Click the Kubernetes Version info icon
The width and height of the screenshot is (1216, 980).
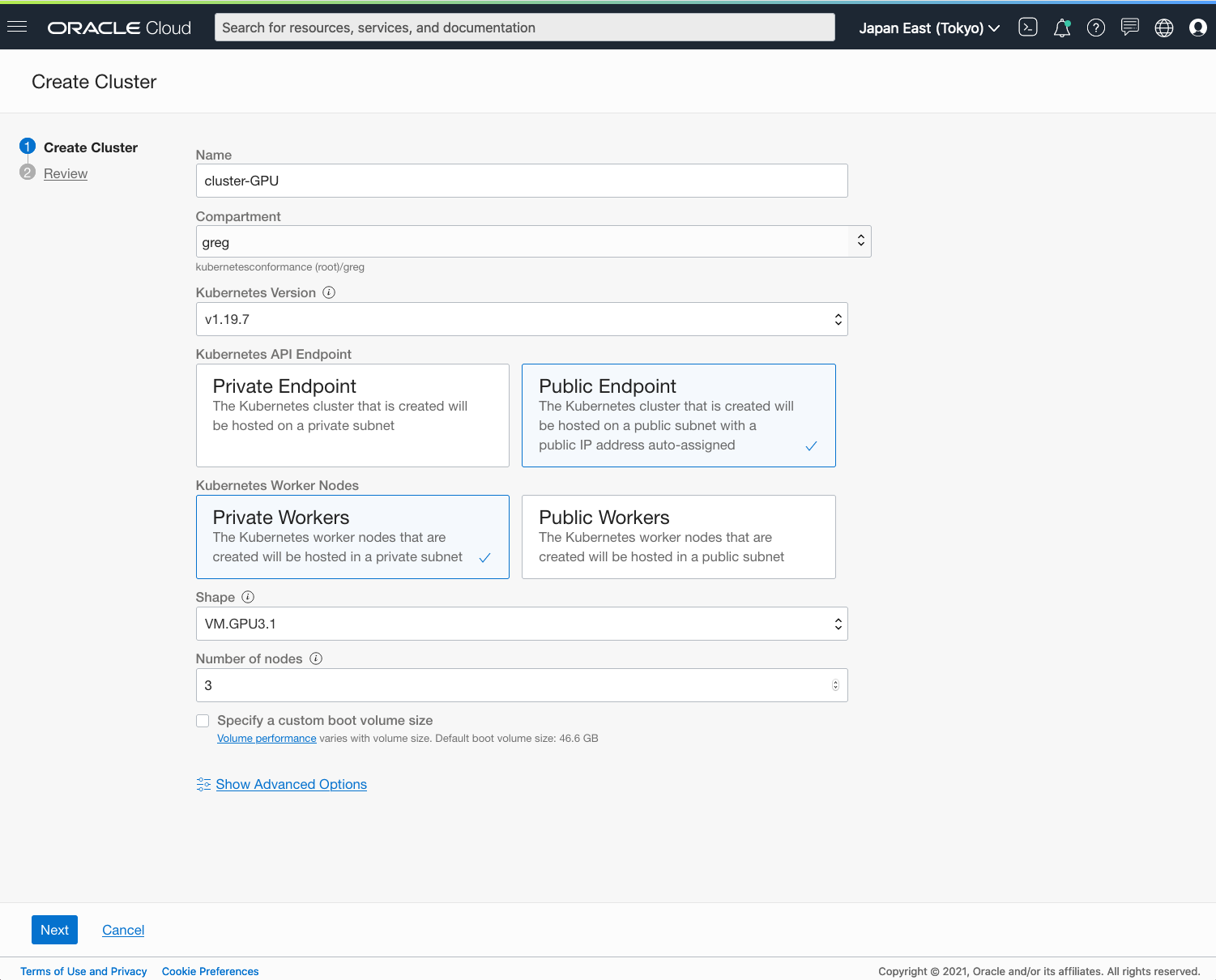click(x=329, y=292)
